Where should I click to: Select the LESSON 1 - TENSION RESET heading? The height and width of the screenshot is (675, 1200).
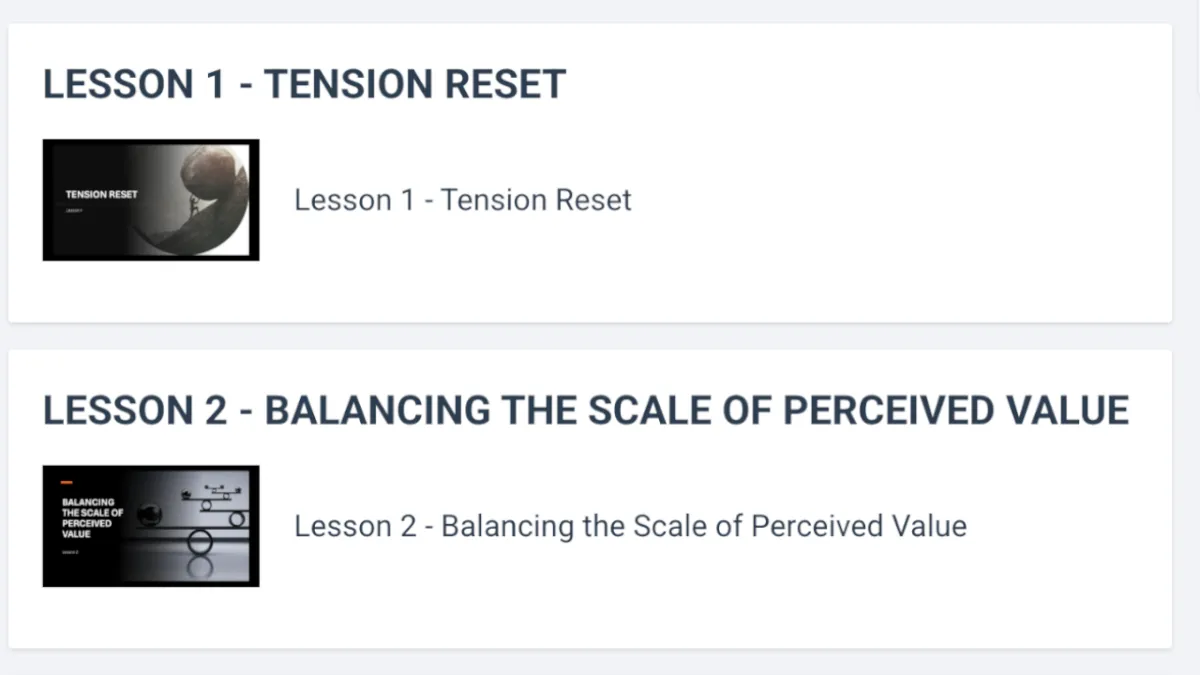(x=305, y=84)
